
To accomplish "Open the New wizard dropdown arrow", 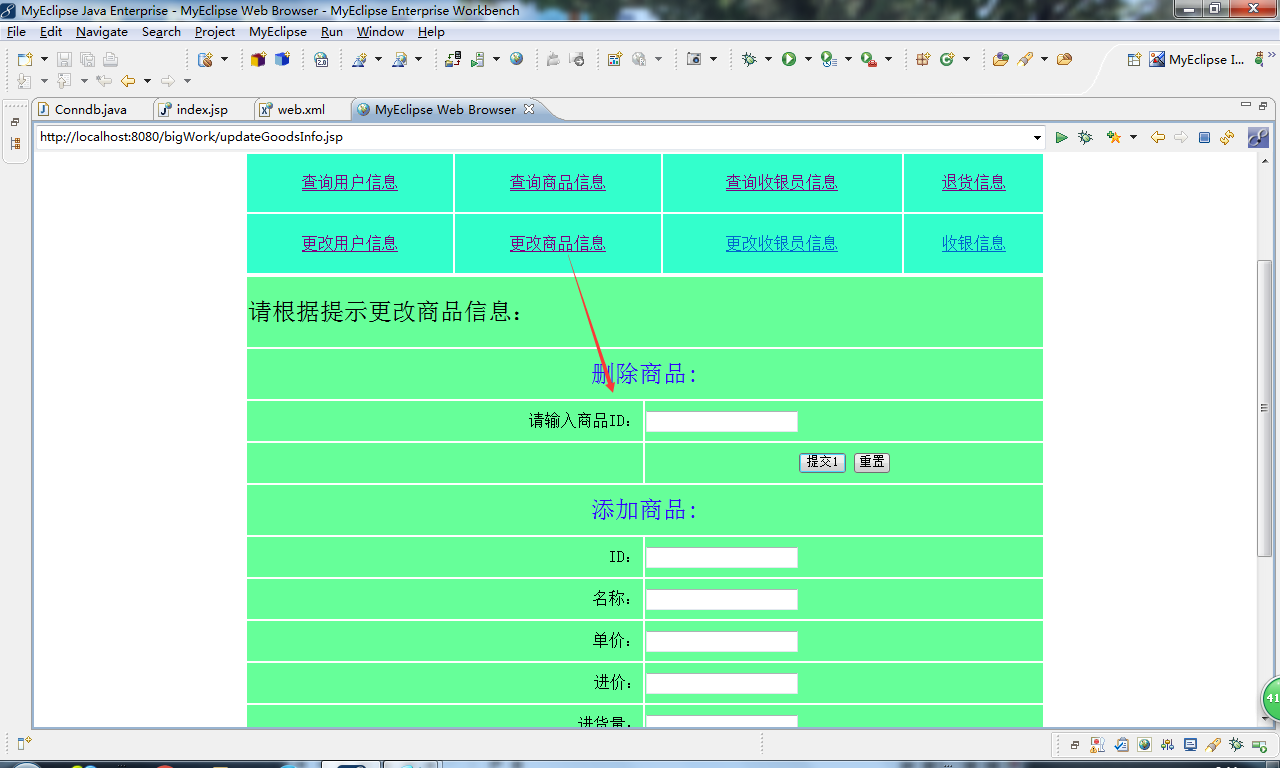I will (44, 59).
